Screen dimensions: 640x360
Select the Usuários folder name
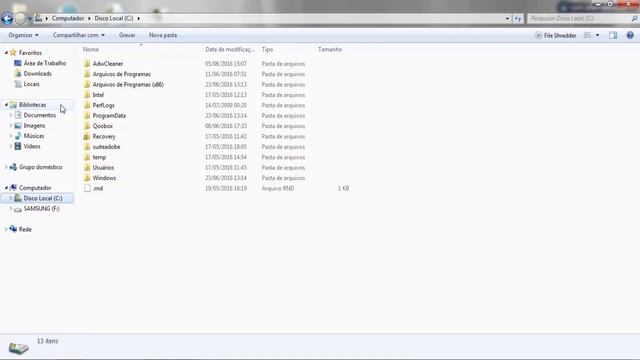click(x=103, y=168)
